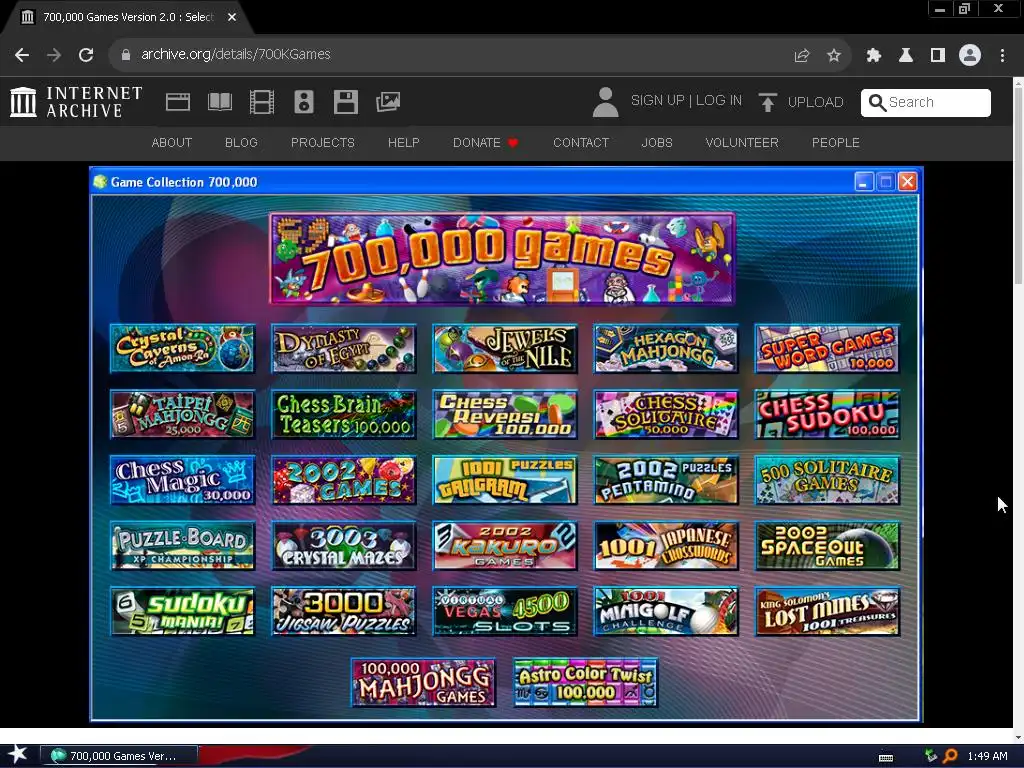
Task: Open Internet Archive web icon
Action: click(178, 102)
